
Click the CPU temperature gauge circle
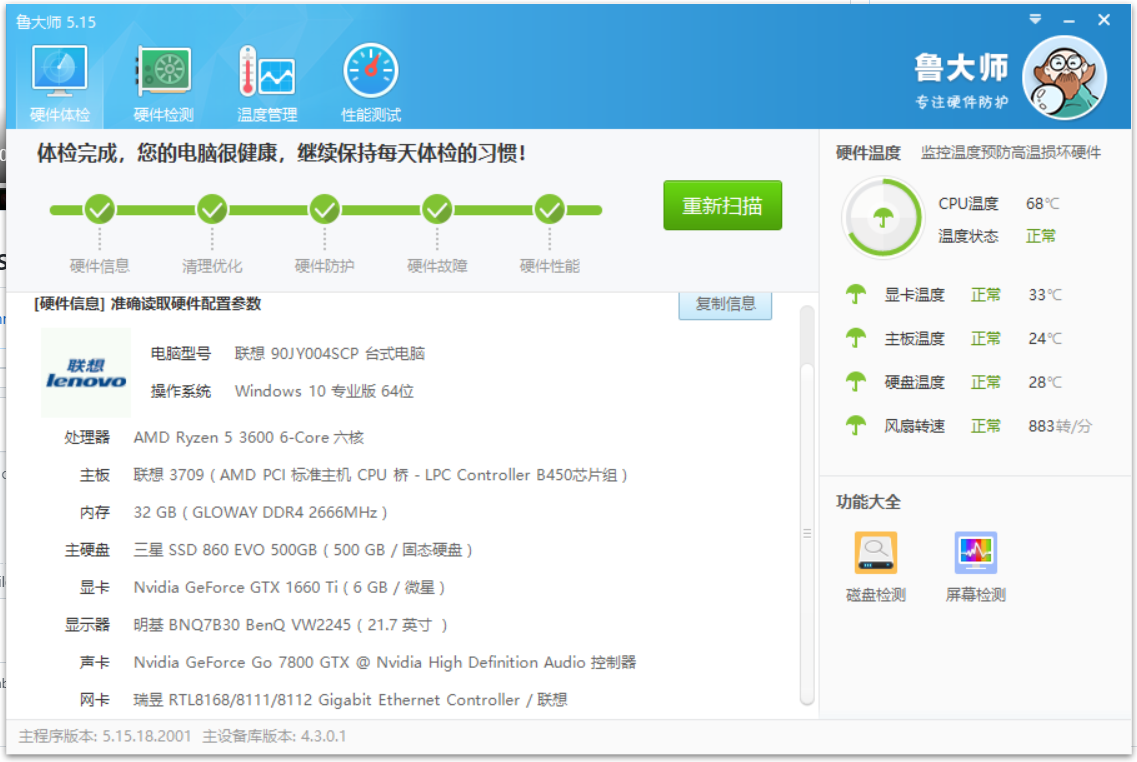coord(882,218)
